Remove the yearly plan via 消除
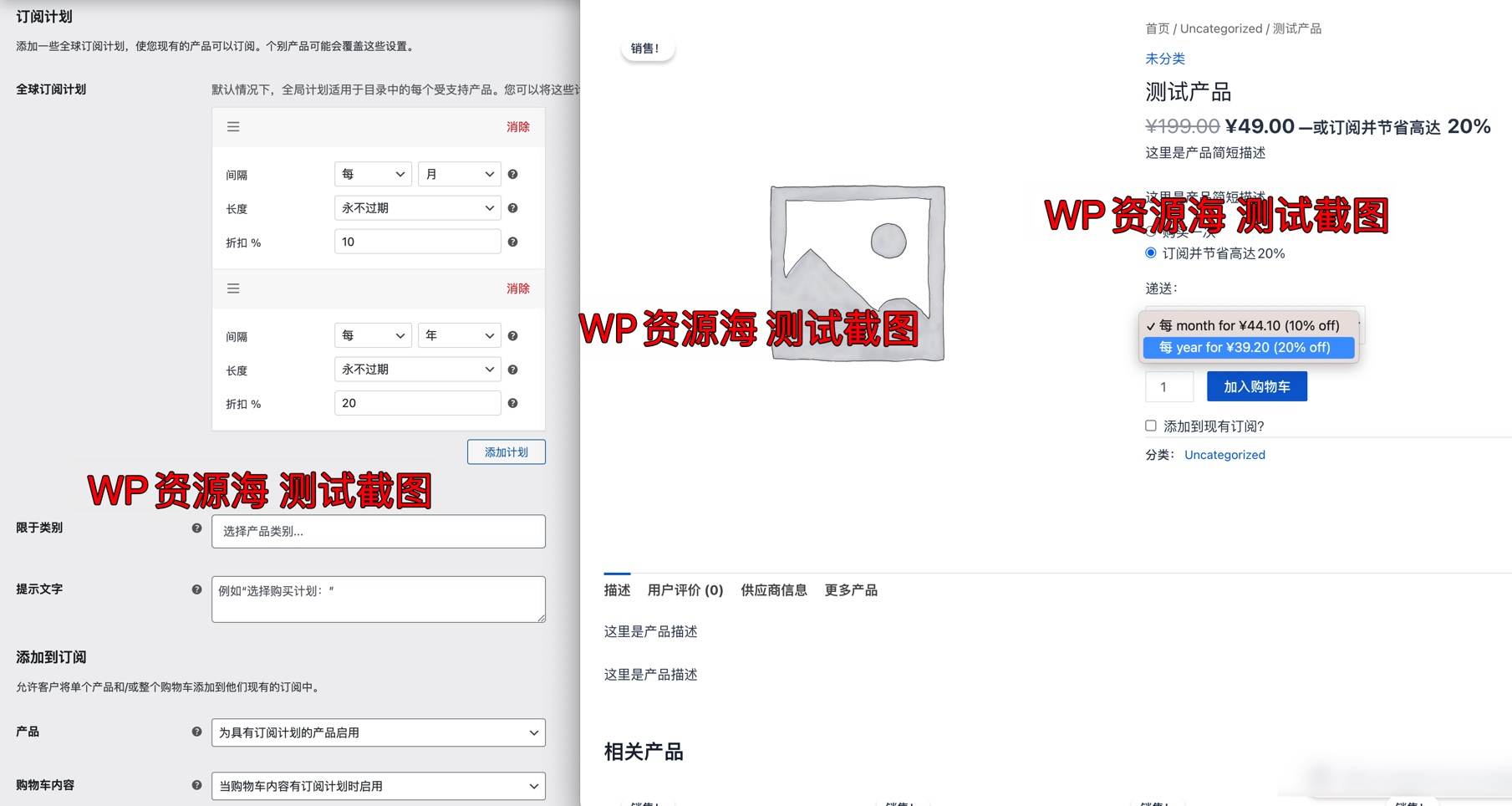This screenshot has height=806, width=1512. pos(518,288)
